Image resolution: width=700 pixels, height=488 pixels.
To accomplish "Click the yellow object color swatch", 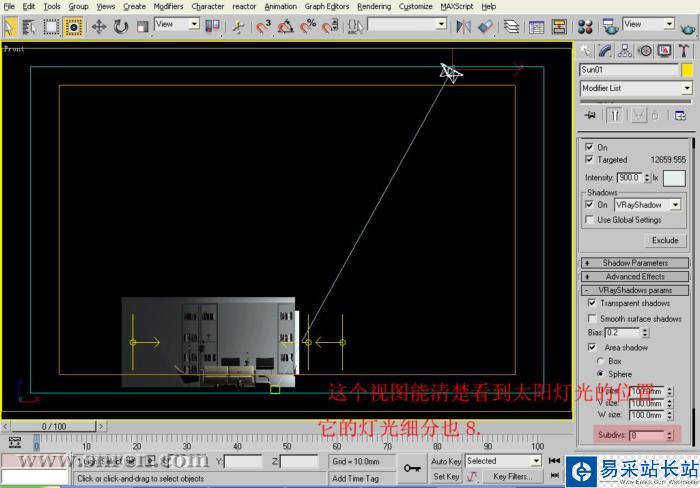I will point(687,70).
